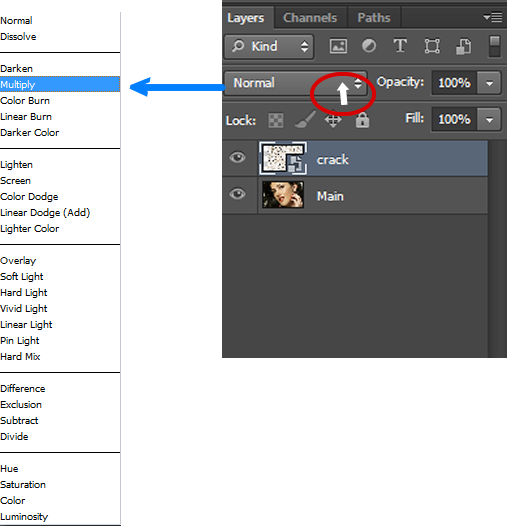Select the crack layer thumbnail
Viewport: 507px width, 526px height.
click(283, 158)
